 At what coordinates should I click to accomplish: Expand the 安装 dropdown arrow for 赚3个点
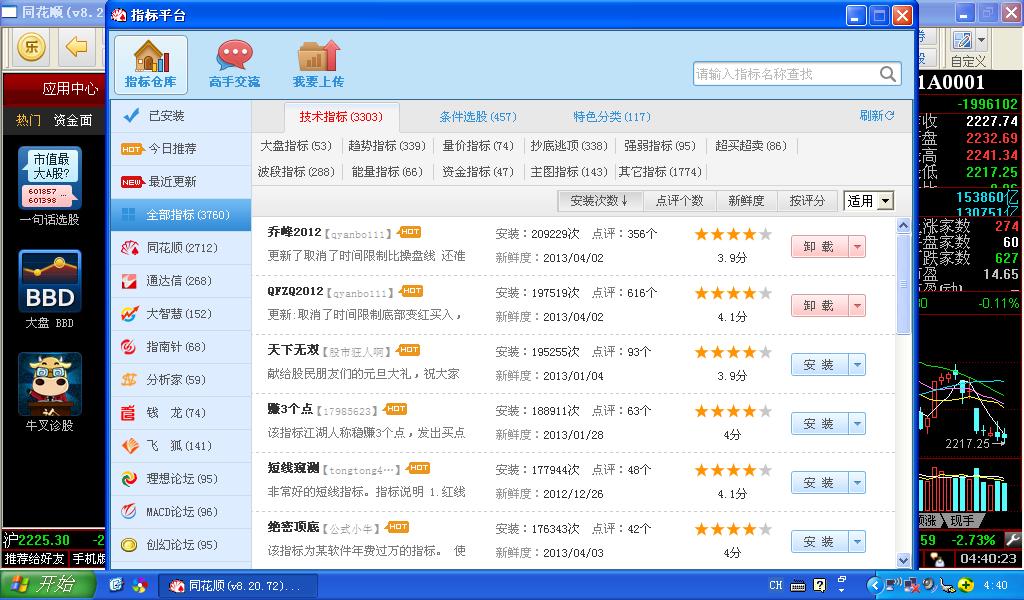(x=857, y=424)
